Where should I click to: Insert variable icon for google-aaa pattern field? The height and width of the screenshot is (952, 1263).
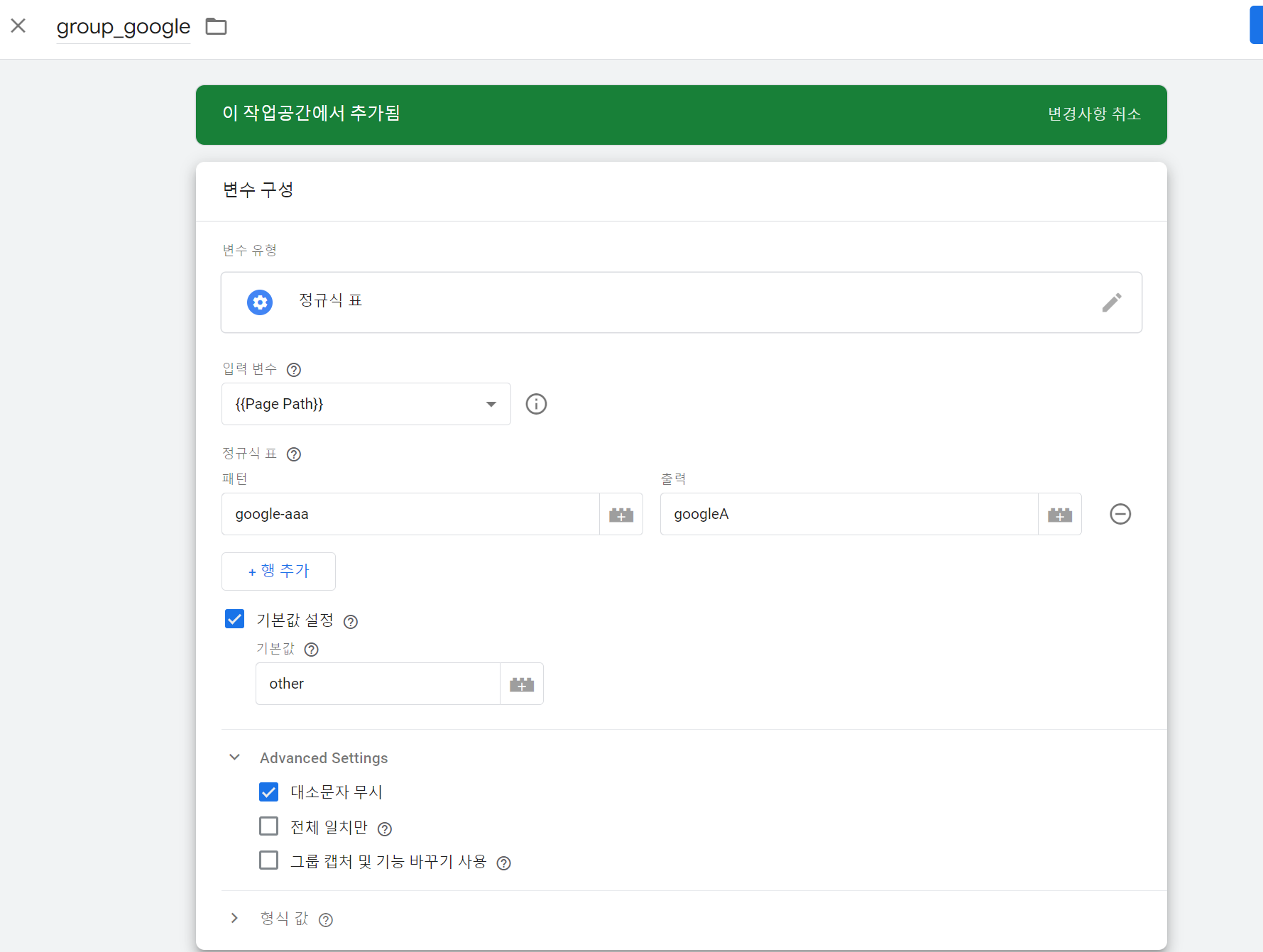click(x=621, y=514)
